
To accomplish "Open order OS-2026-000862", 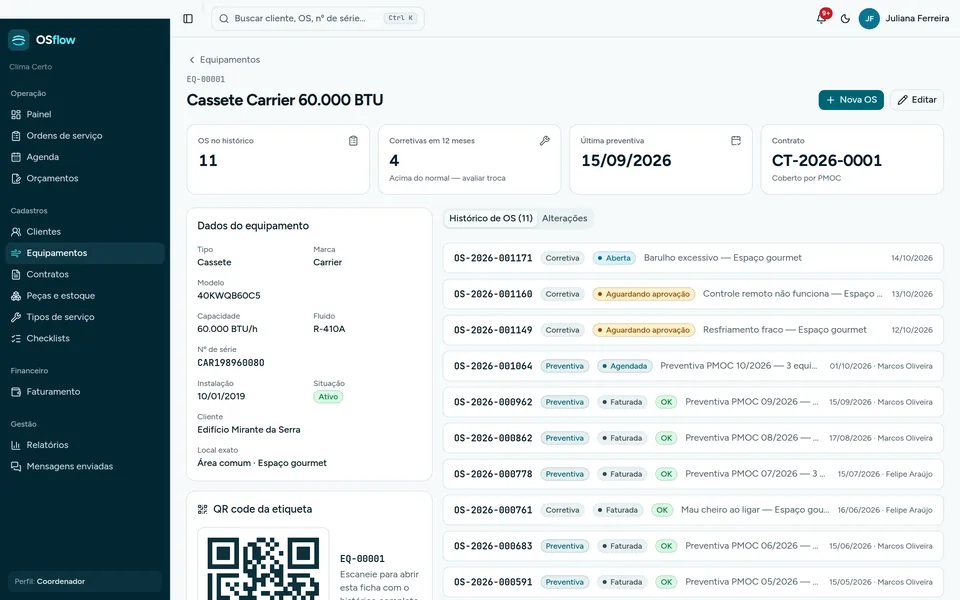I will (x=693, y=438).
